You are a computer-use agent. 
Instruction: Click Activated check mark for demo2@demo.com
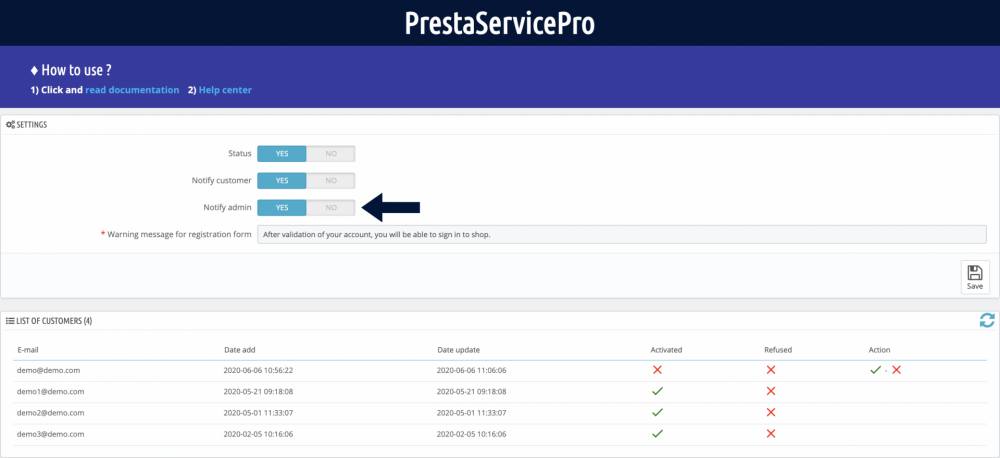point(657,412)
